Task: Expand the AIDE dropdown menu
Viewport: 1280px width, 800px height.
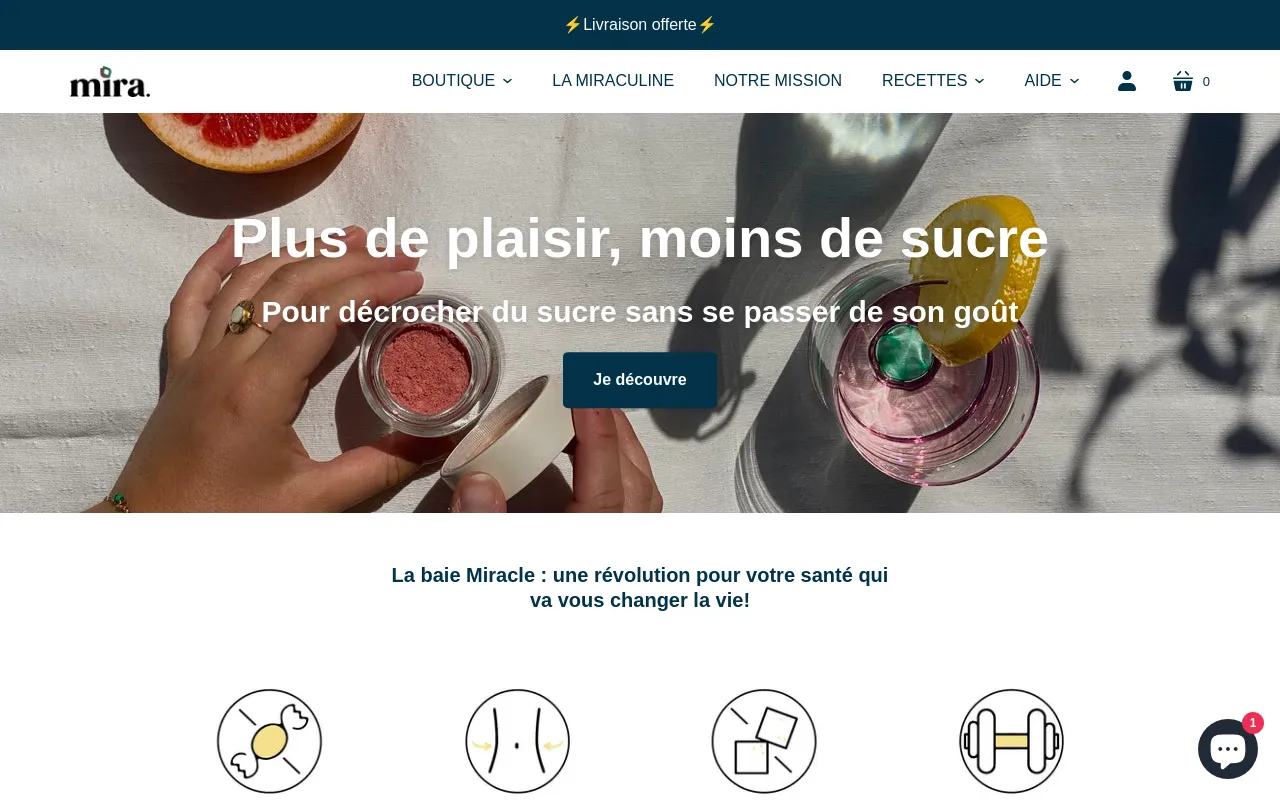Action: 1052,81
